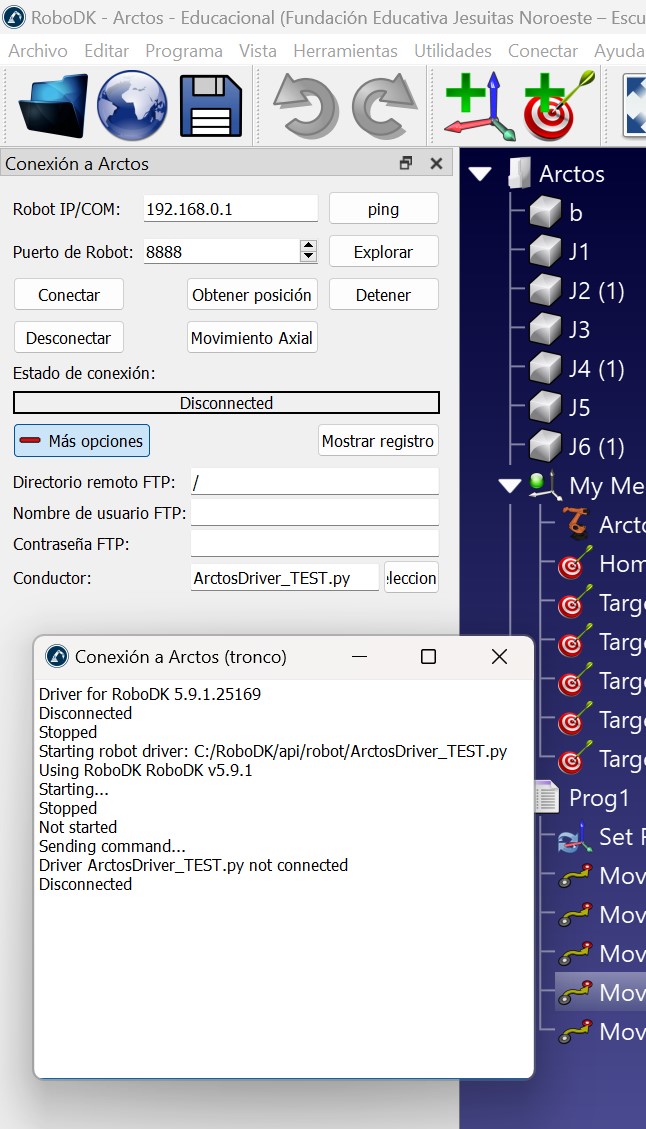Undo last action arrow icon
The width and height of the screenshot is (646, 1129).
pyautogui.click(x=306, y=106)
